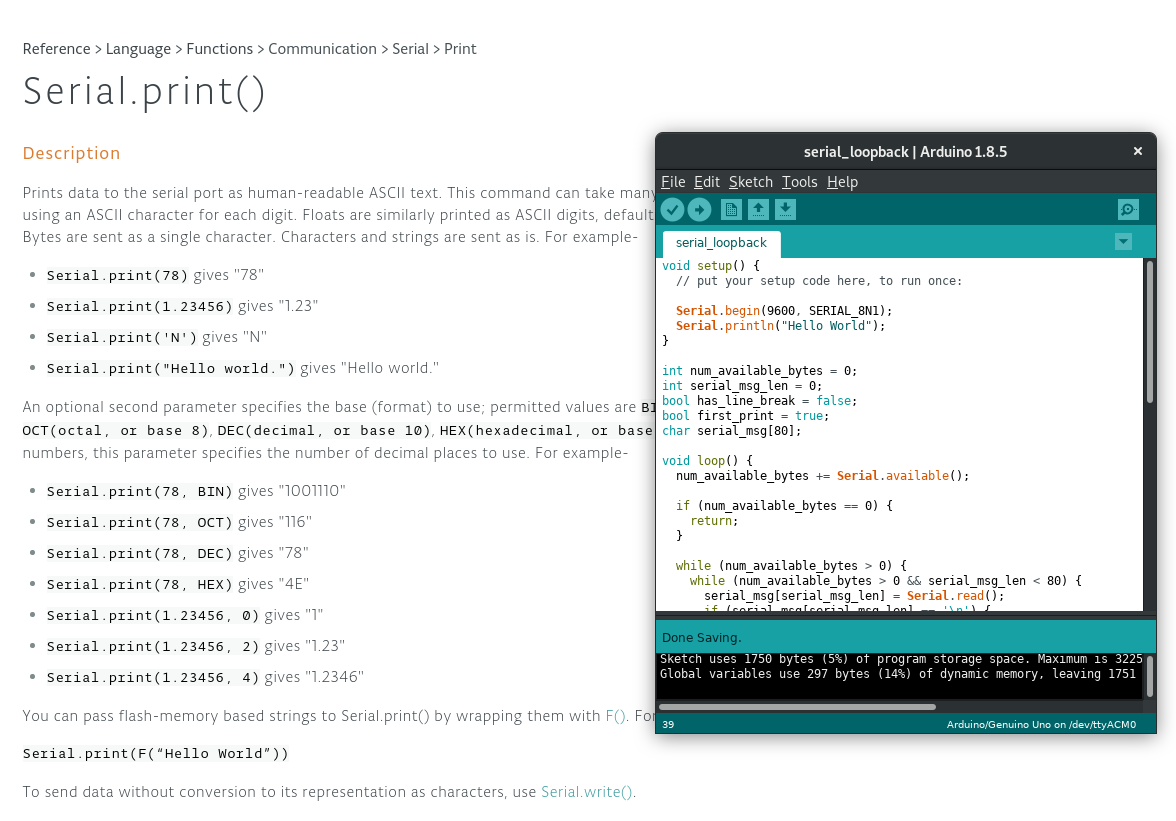Open a sketch with the Open icon
This screenshot has width=1176, height=821.
pyautogui.click(x=758, y=210)
